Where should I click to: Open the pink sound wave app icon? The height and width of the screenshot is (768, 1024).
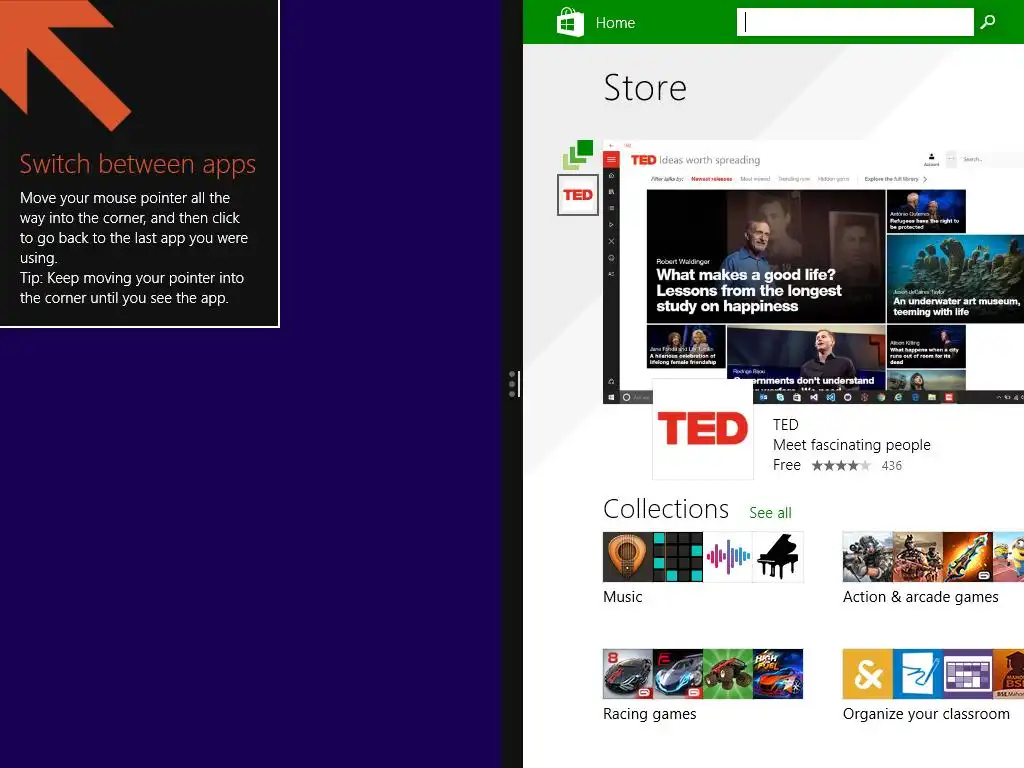pos(728,557)
